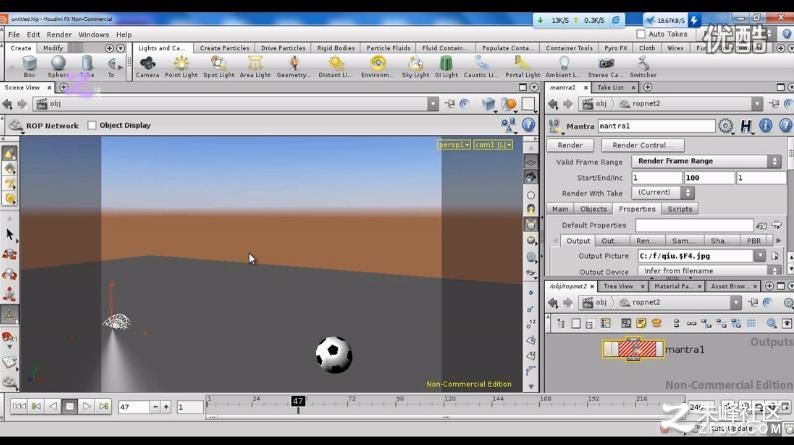Expand the network pane path dropdown
This screenshot has height=445, width=794.
736,303
